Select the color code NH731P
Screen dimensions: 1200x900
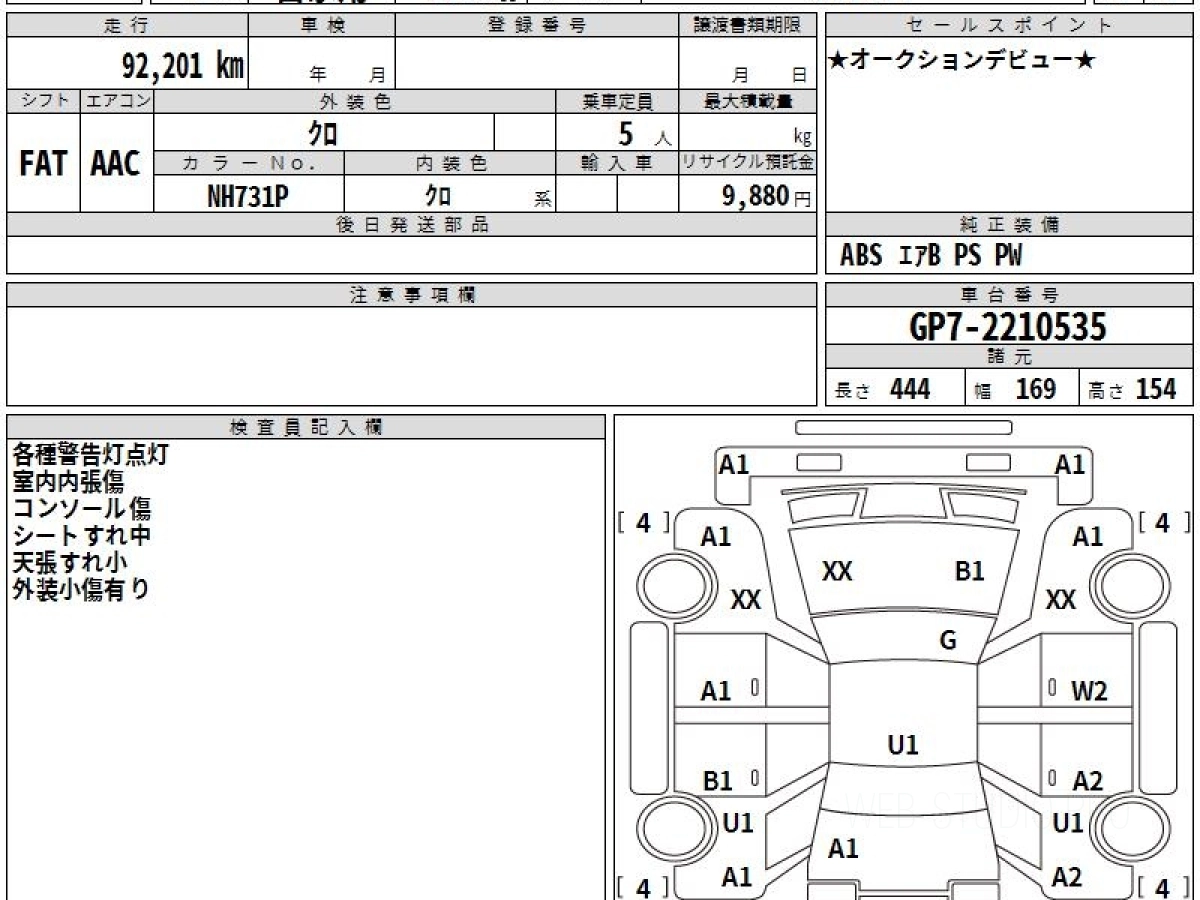click(x=248, y=196)
